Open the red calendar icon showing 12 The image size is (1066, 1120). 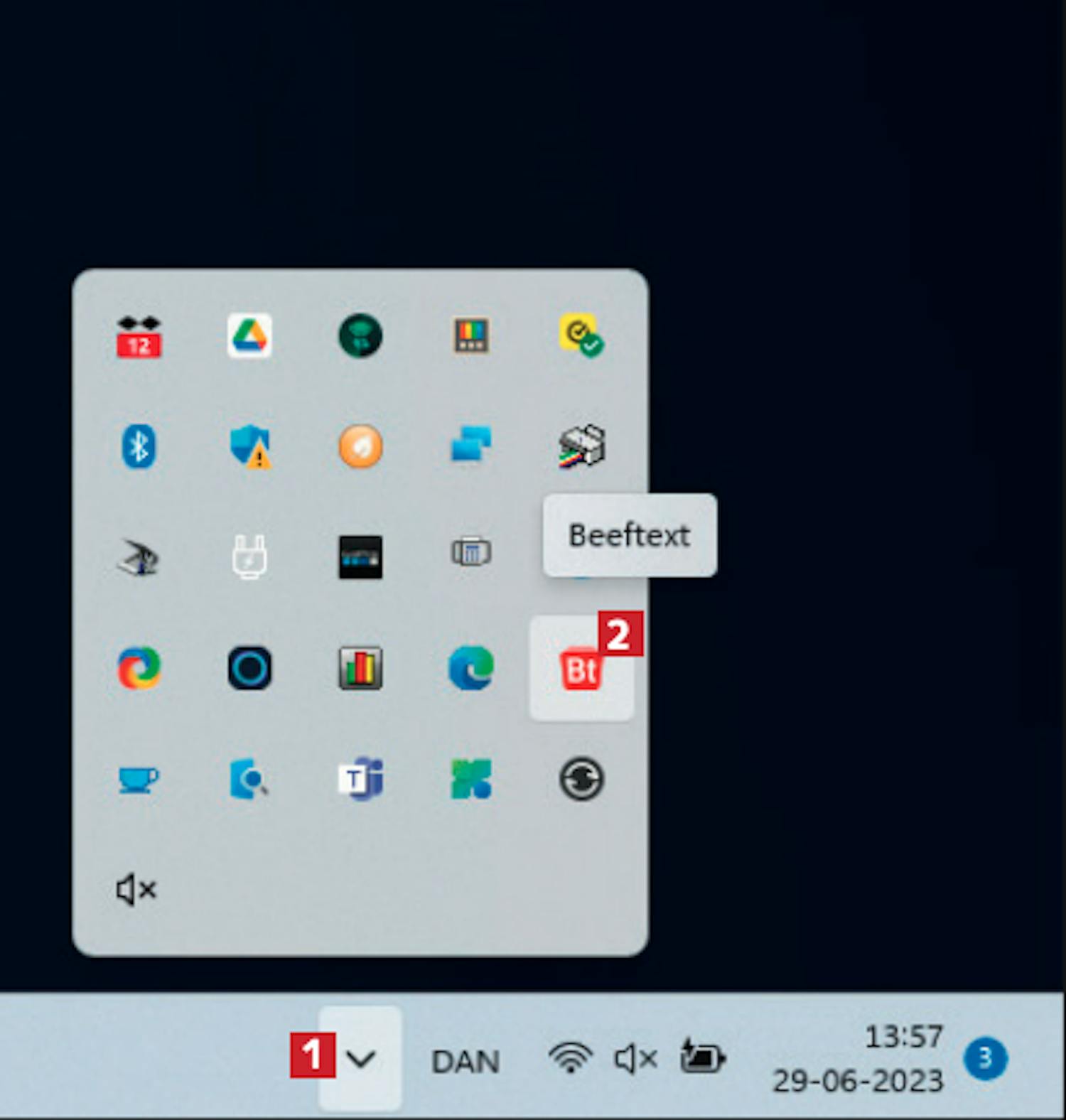click(139, 336)
